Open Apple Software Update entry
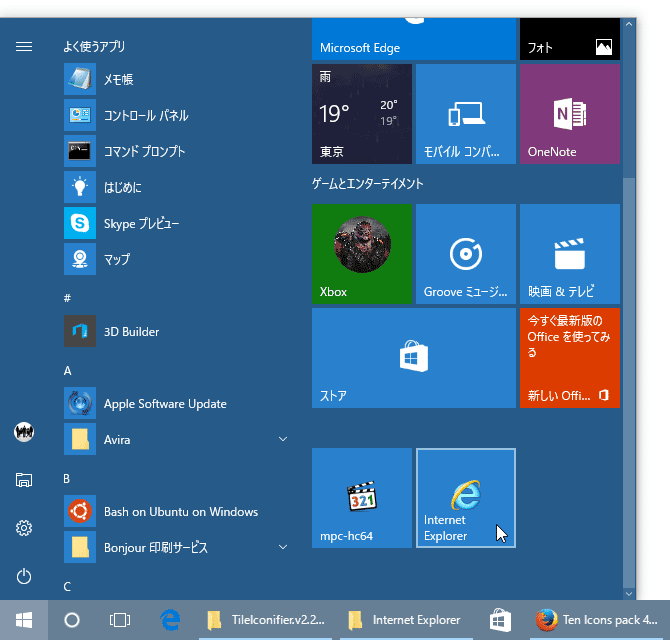 176,404
